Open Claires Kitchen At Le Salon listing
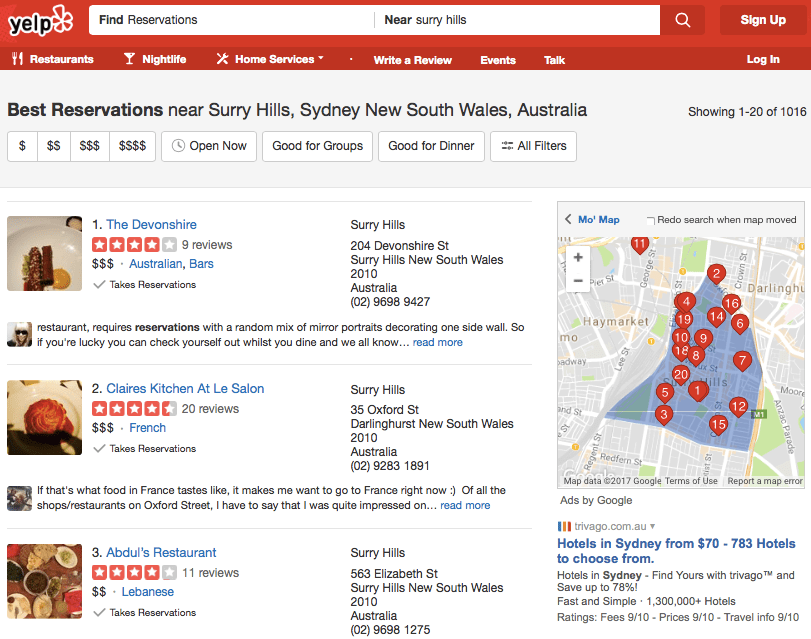Image resolution: width=811 pixels, height=639 pixels. click(x=185, y=389)
